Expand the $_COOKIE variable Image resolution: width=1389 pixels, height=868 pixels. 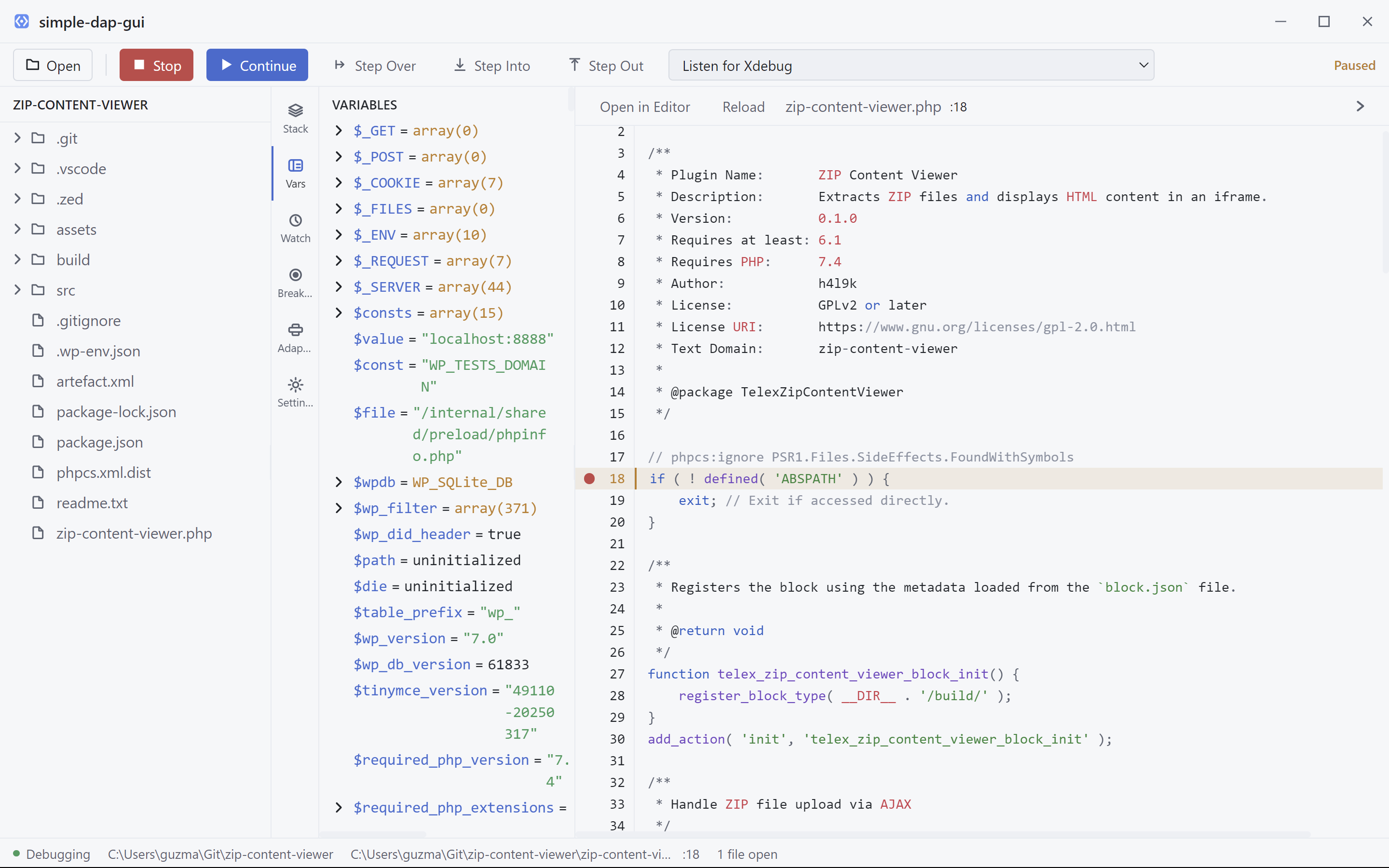click(x=339, y=183)
